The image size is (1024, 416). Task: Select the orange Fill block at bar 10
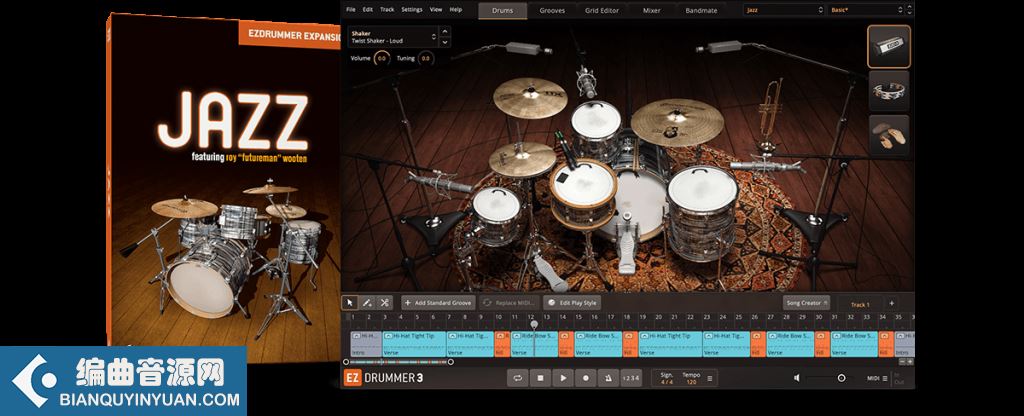[x=502, y=344]
